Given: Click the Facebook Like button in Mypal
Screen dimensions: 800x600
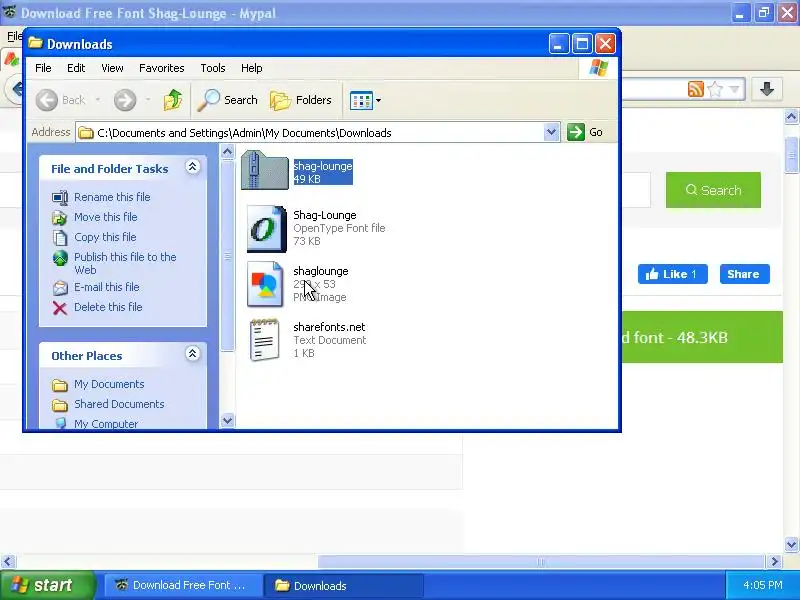Looking at the screenshot, I should (x=672, y=274).
